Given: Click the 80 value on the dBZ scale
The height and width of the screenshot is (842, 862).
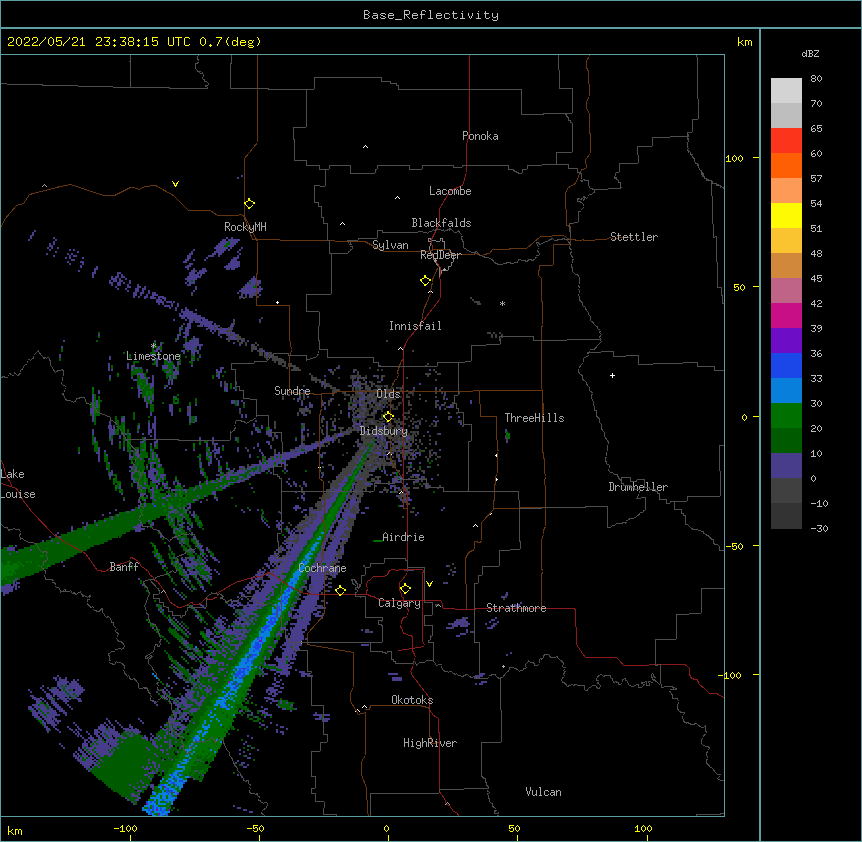Looking at the screenshot, I should pyautogui.click(x=816, y=79).
